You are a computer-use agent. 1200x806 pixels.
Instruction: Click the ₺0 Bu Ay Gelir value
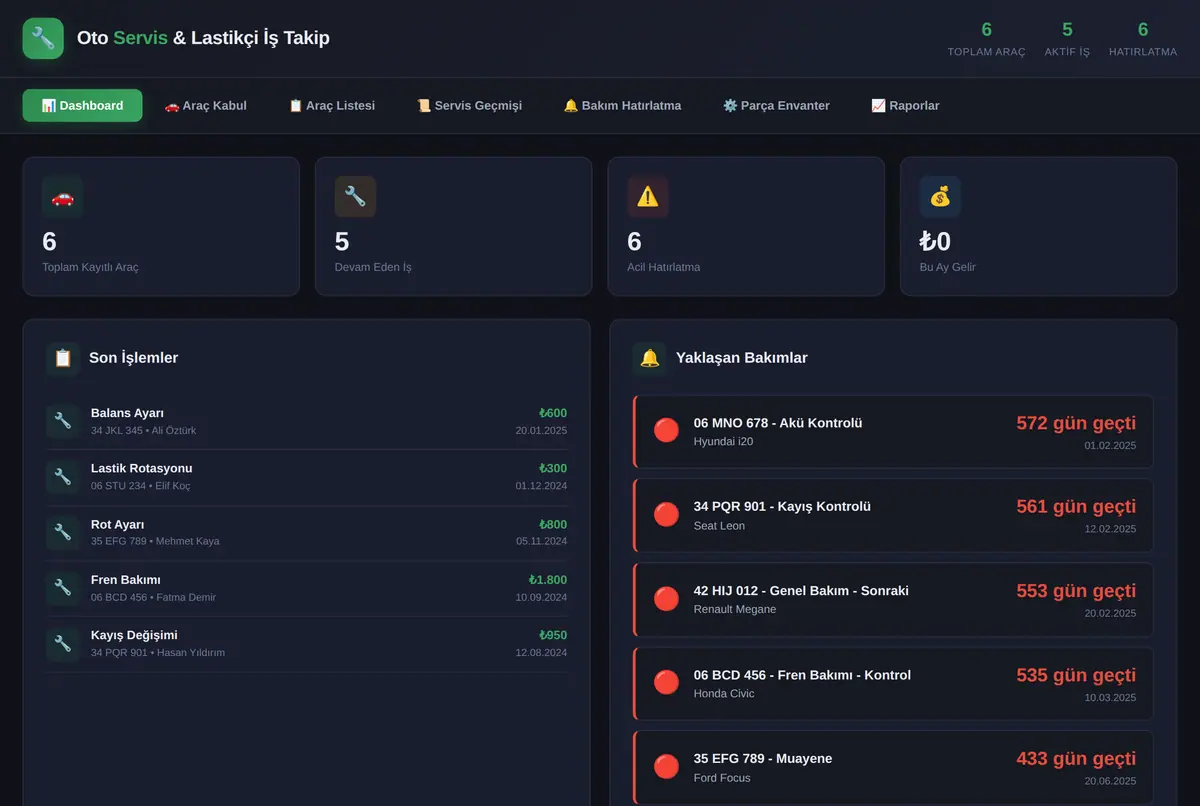click(x=935, y=242)
